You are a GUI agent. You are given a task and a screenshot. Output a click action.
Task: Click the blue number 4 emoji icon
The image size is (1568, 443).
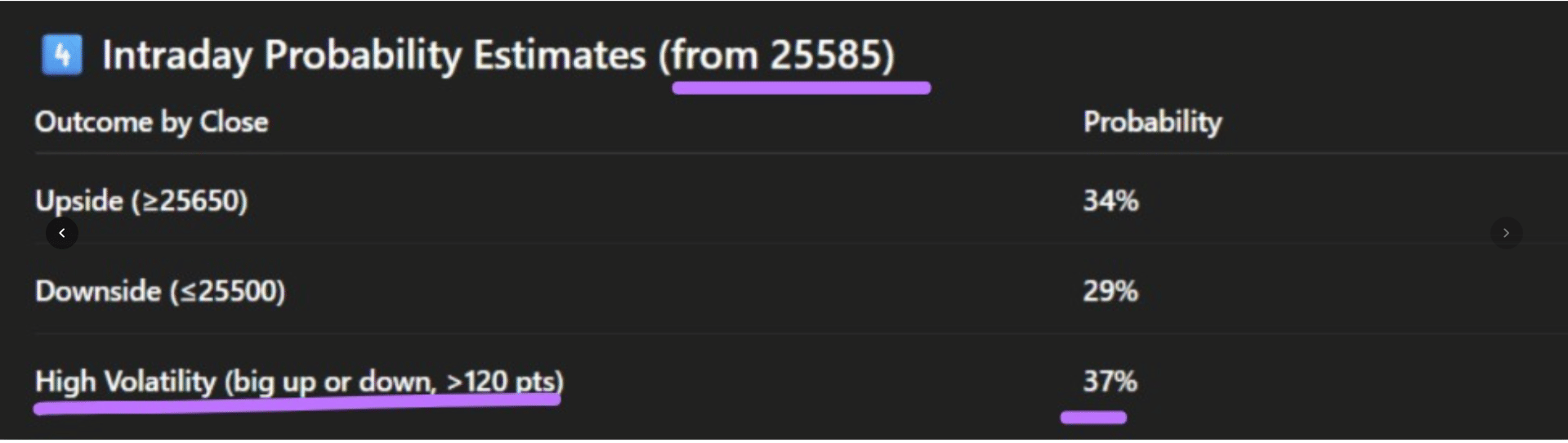(62, 56)
